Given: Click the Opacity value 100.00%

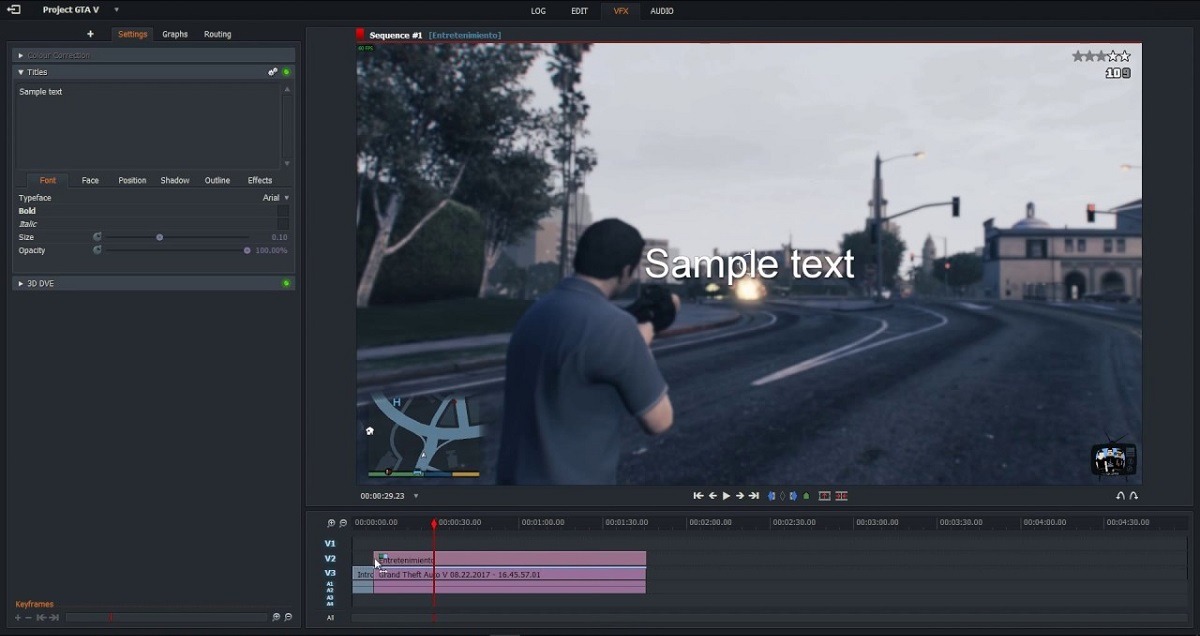Looking at the screenshot, I should 272,250.
